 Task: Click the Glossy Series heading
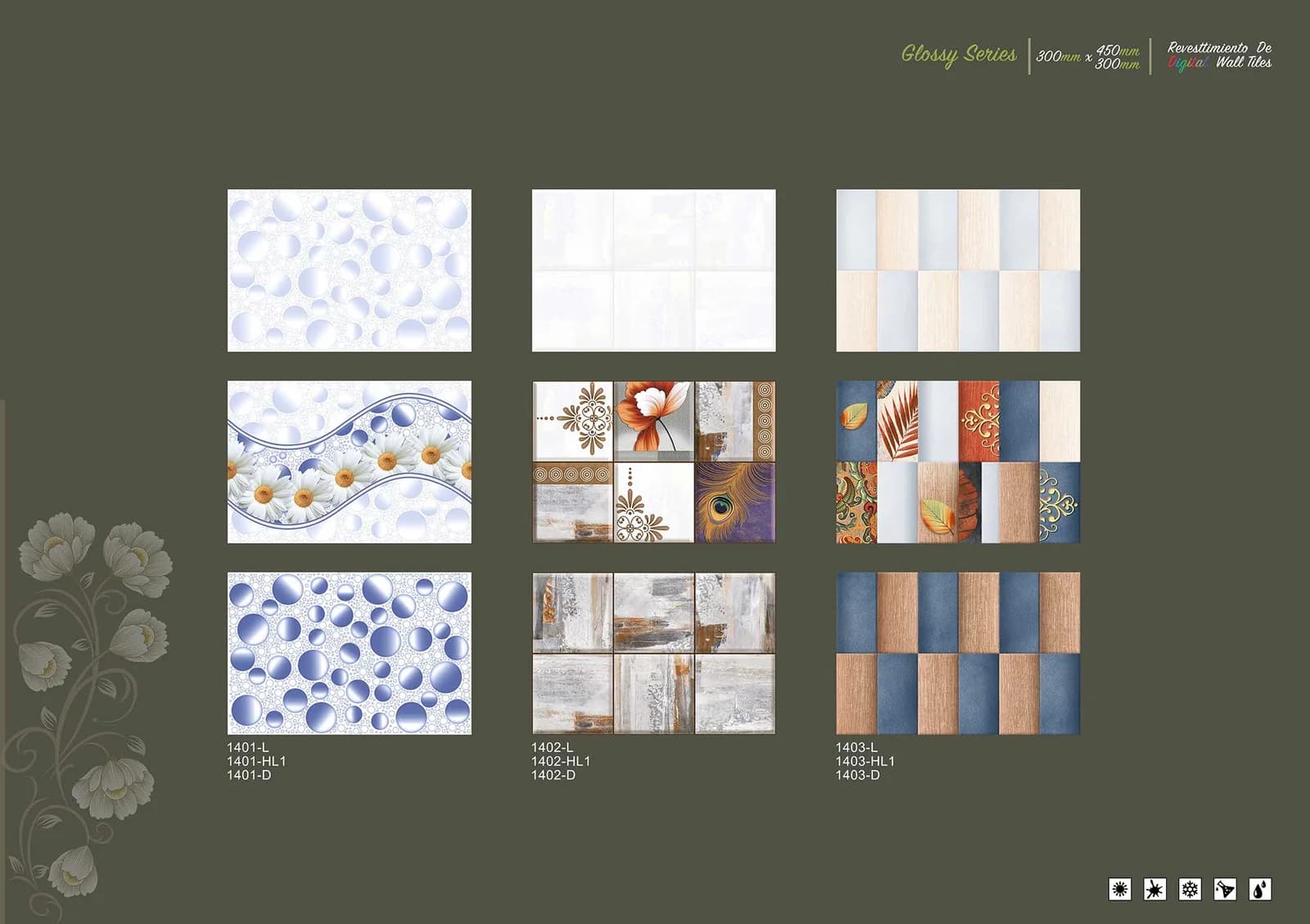pyautogui.click(x=959, y=55)
